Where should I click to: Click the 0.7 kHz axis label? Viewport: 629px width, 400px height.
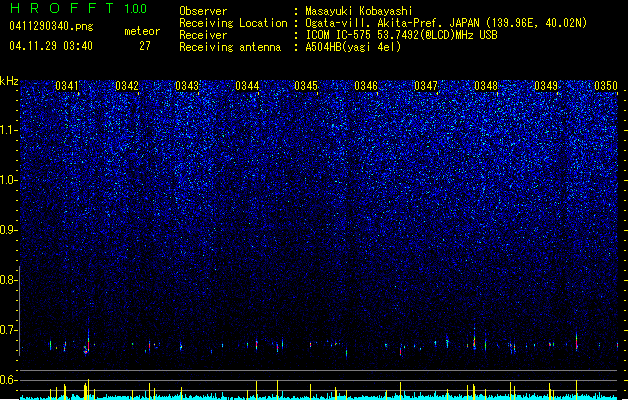9,330
